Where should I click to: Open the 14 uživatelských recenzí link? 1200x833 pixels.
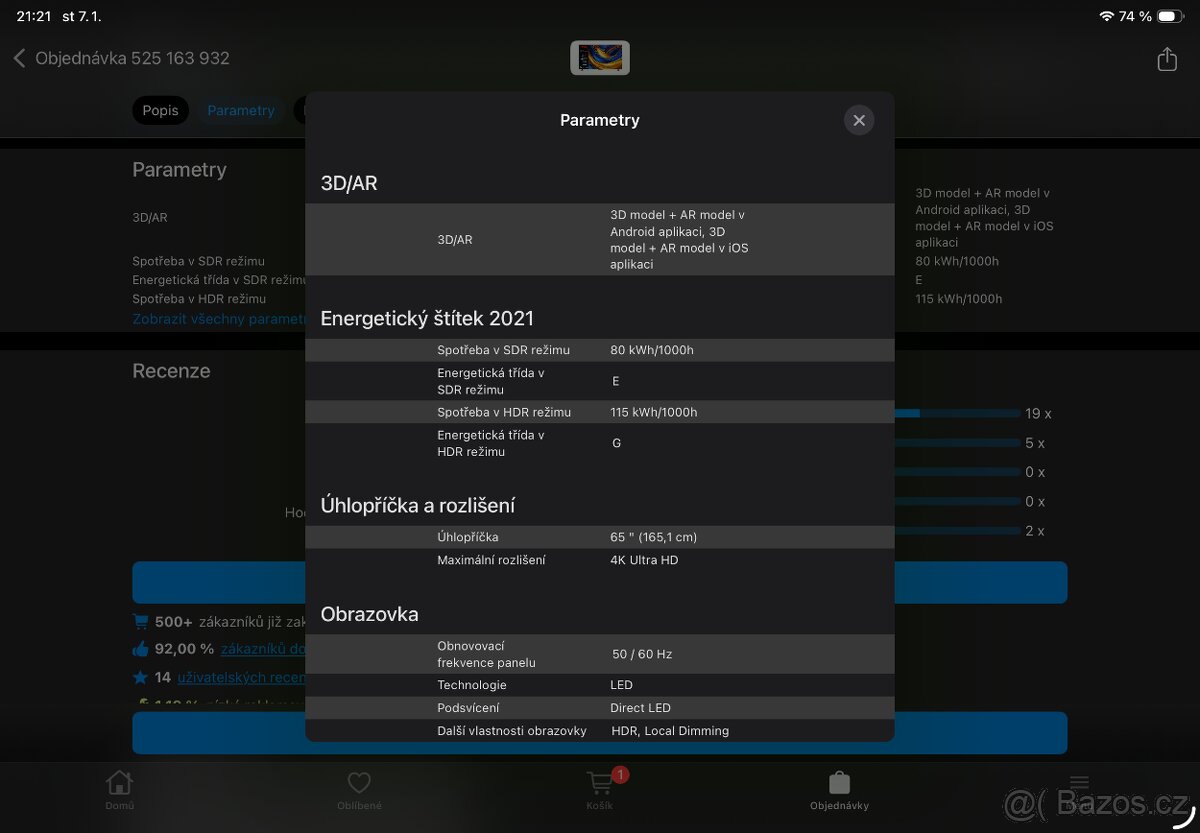coord(242,677)
